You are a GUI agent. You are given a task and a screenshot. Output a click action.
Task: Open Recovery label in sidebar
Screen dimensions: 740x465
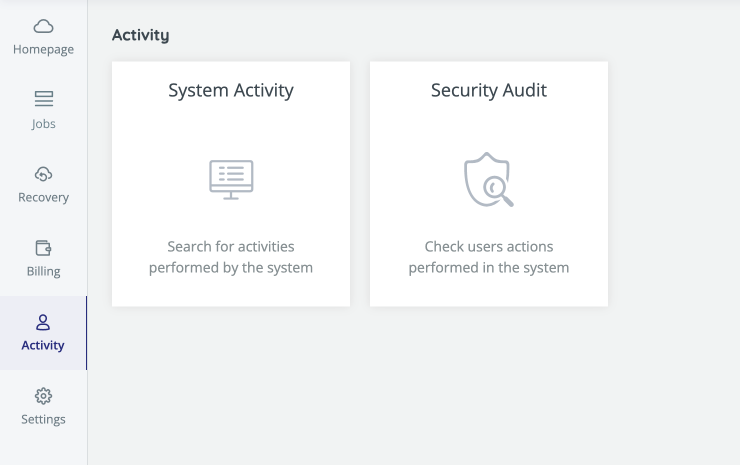coord(43,197)
